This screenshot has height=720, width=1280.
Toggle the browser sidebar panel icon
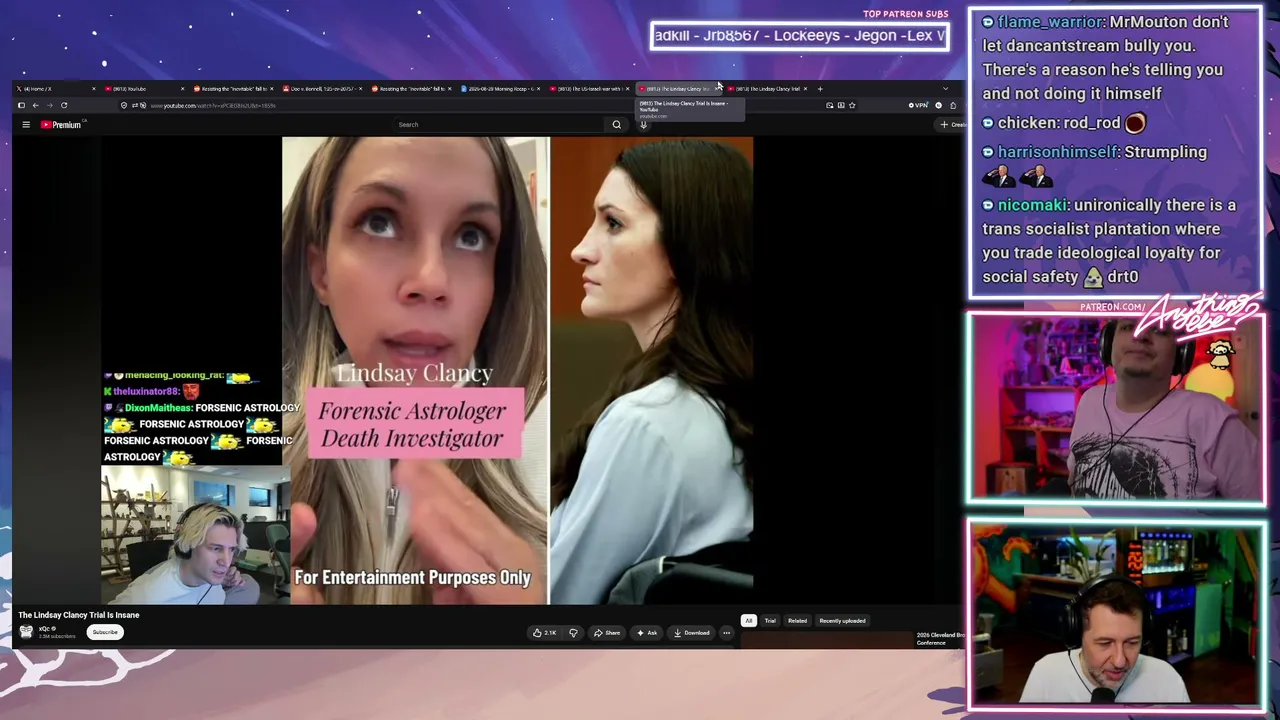tap(21, 105)
